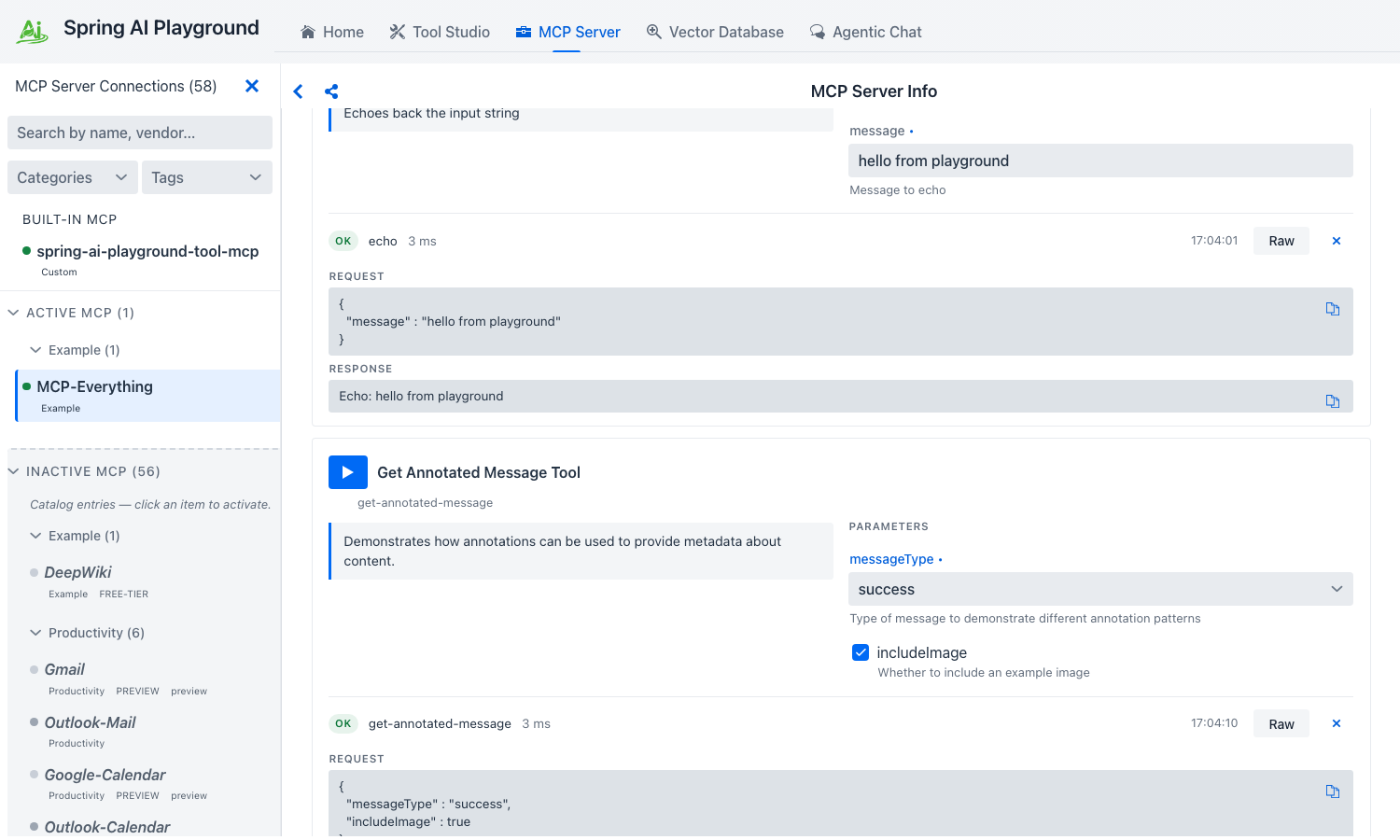This screenshot has width=1400, height=840.
Task: Copy the get-annotated-message request JSON
Action: coord(1333,791)
